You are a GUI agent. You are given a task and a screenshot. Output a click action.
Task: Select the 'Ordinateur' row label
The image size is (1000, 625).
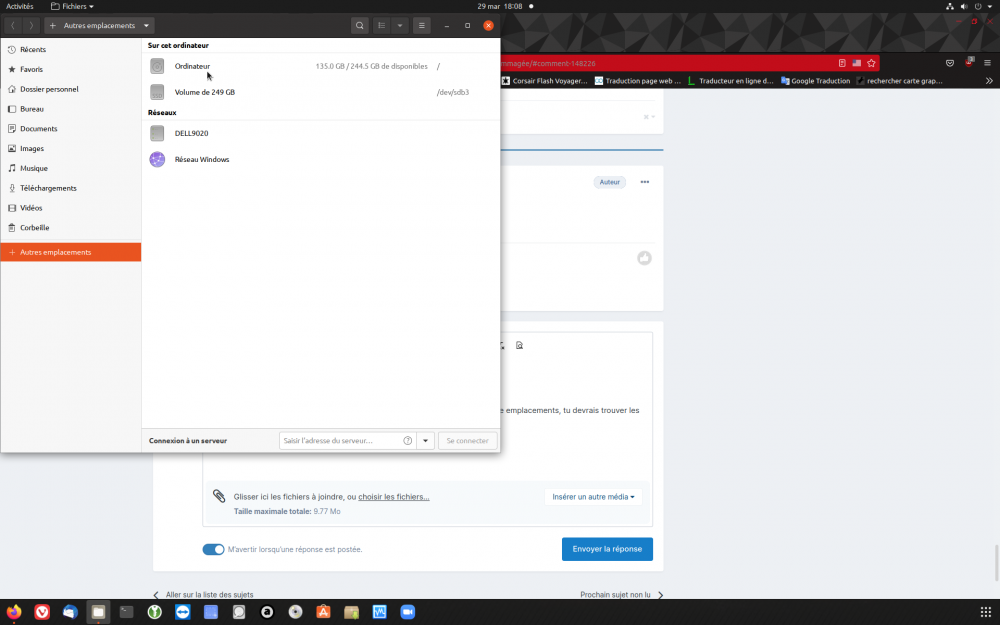coord(192,66)
